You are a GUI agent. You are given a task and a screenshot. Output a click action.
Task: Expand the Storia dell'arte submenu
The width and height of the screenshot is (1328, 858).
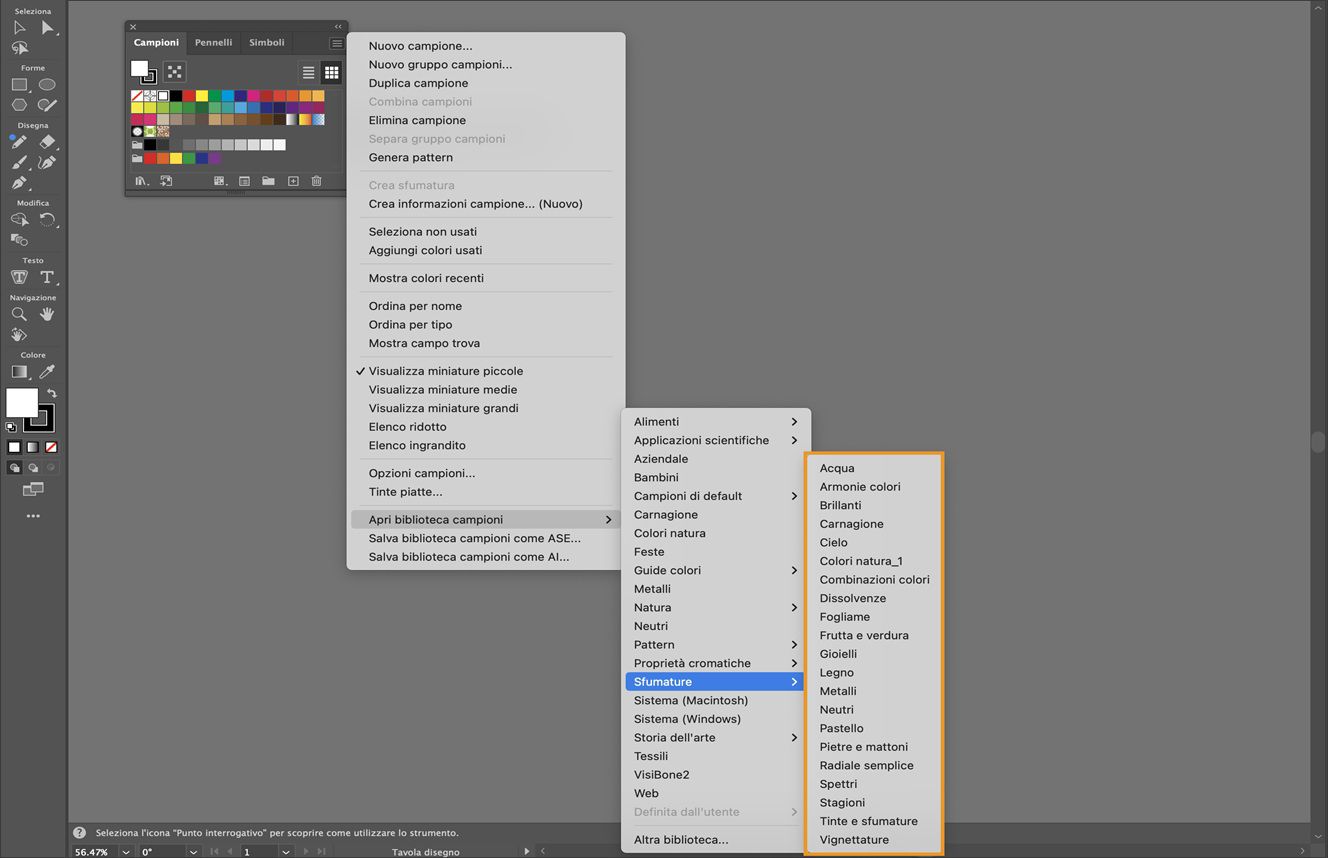coord(716,738)
